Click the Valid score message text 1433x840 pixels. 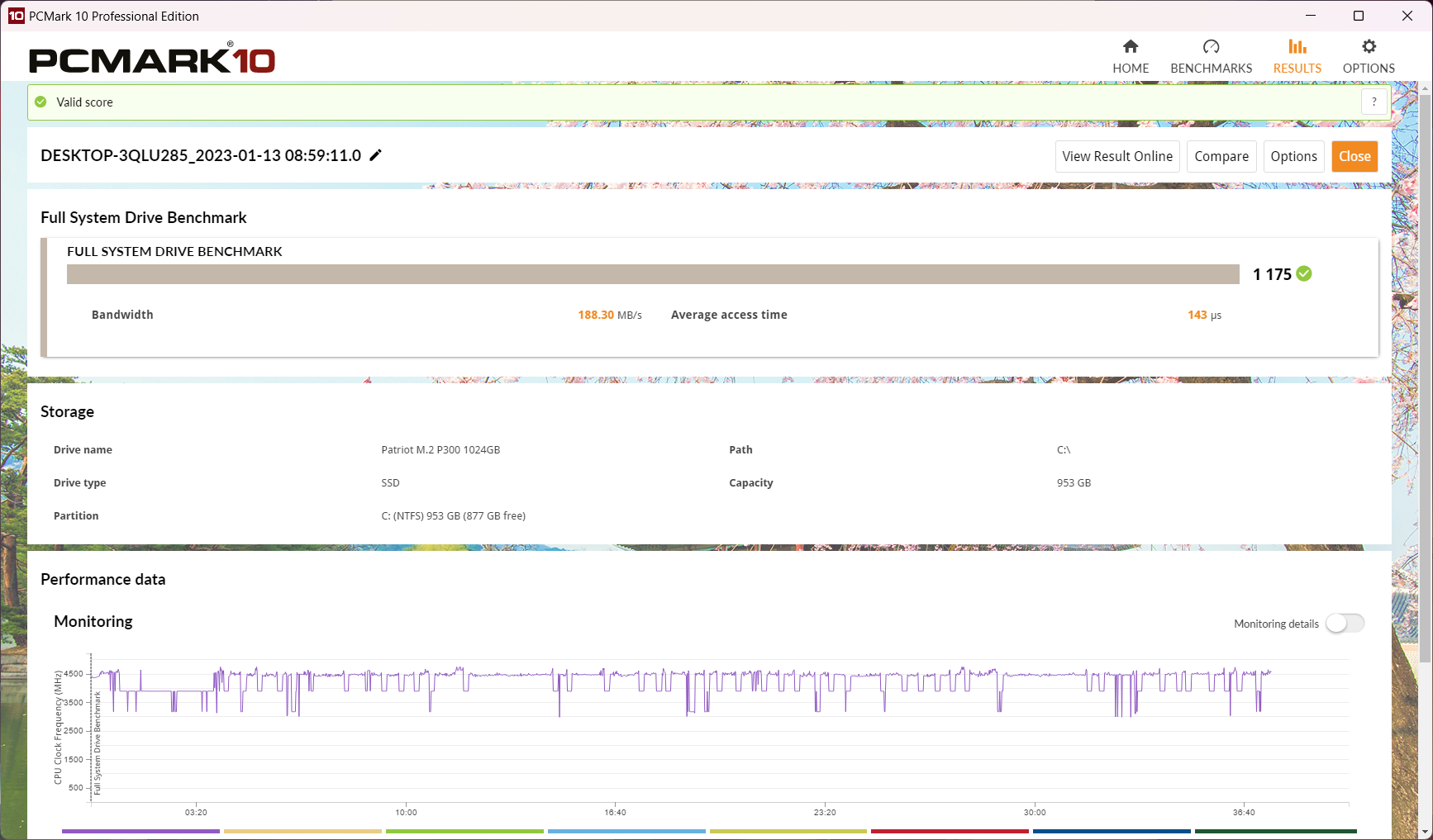point(84,102)
